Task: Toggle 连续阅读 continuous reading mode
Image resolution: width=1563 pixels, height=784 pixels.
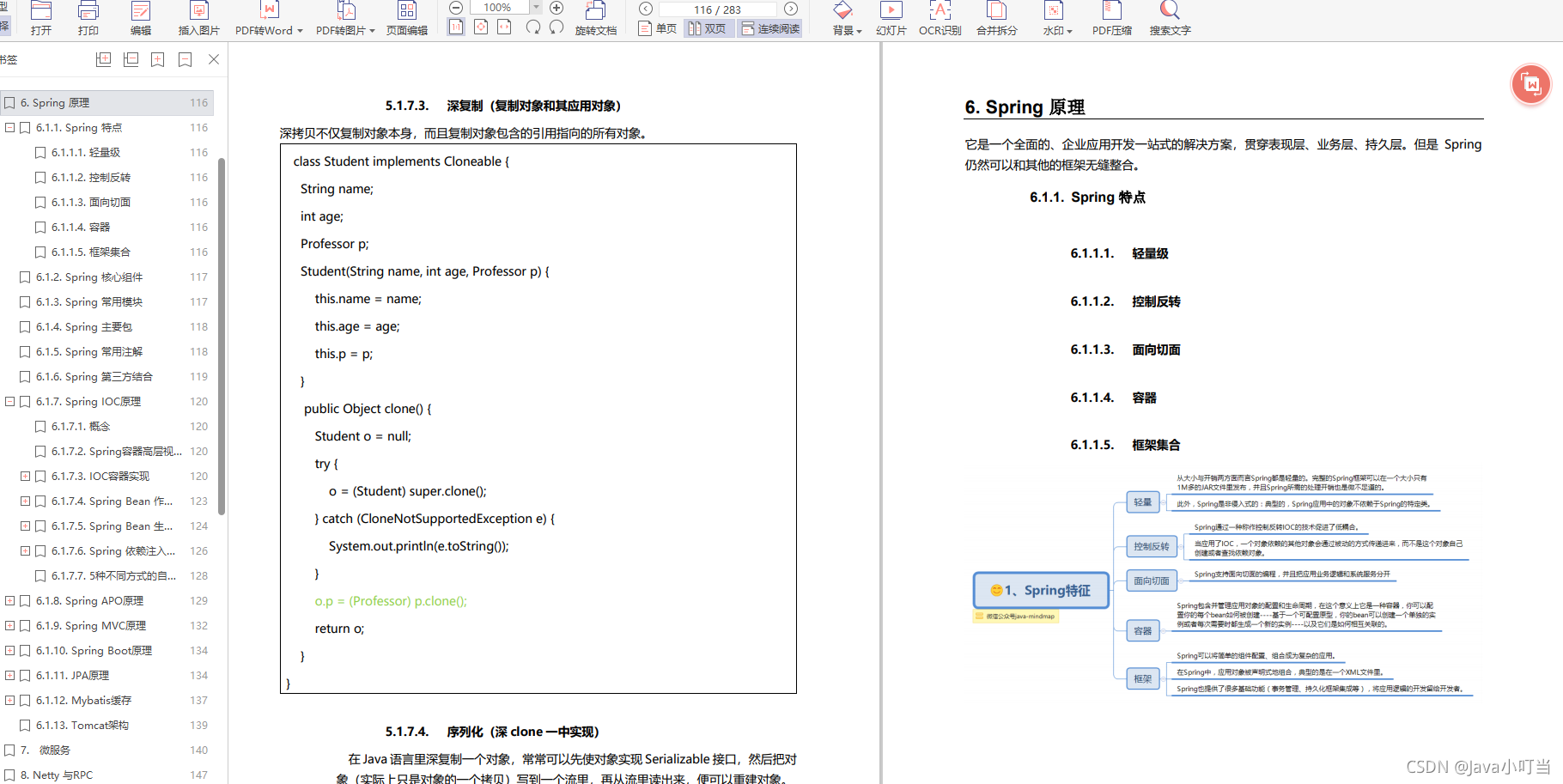Action: (x=770, y=28)
